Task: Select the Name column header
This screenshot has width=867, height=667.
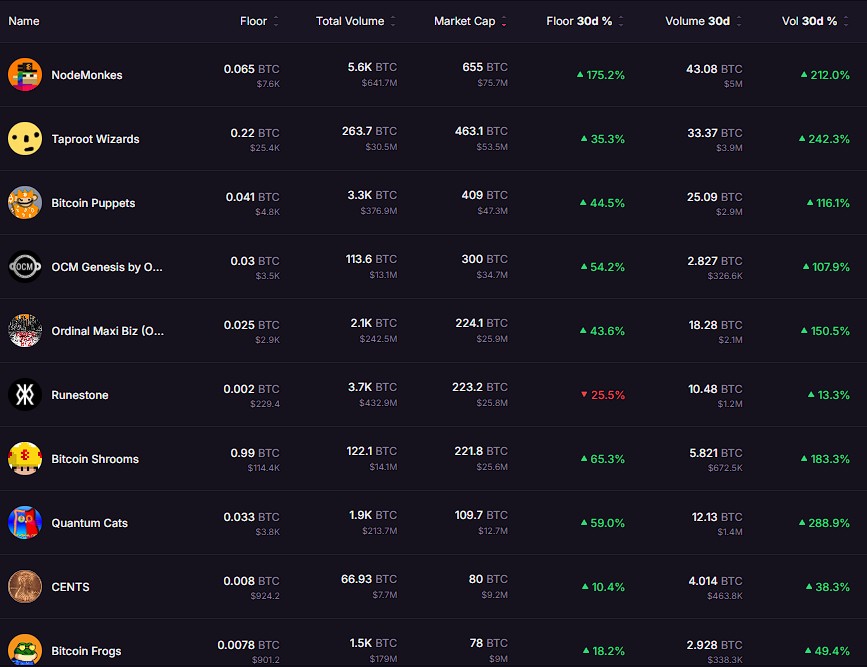Action: [24, 21]
